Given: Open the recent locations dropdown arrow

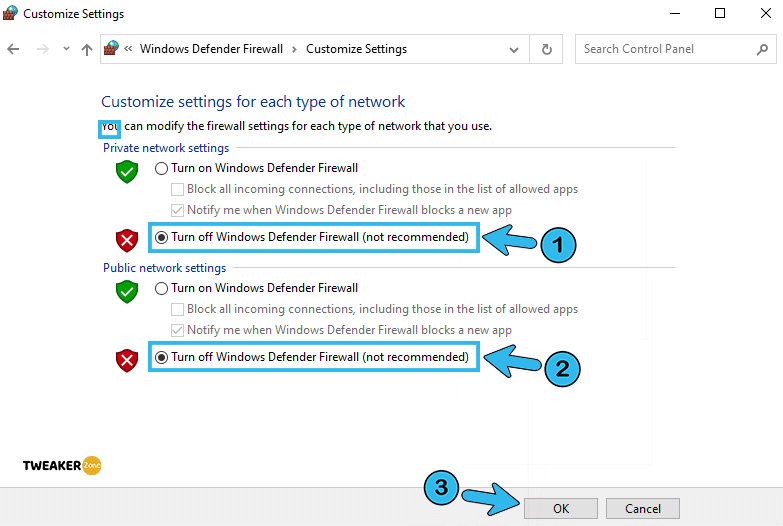Looking at the screenshot, I should coord(66,49).
